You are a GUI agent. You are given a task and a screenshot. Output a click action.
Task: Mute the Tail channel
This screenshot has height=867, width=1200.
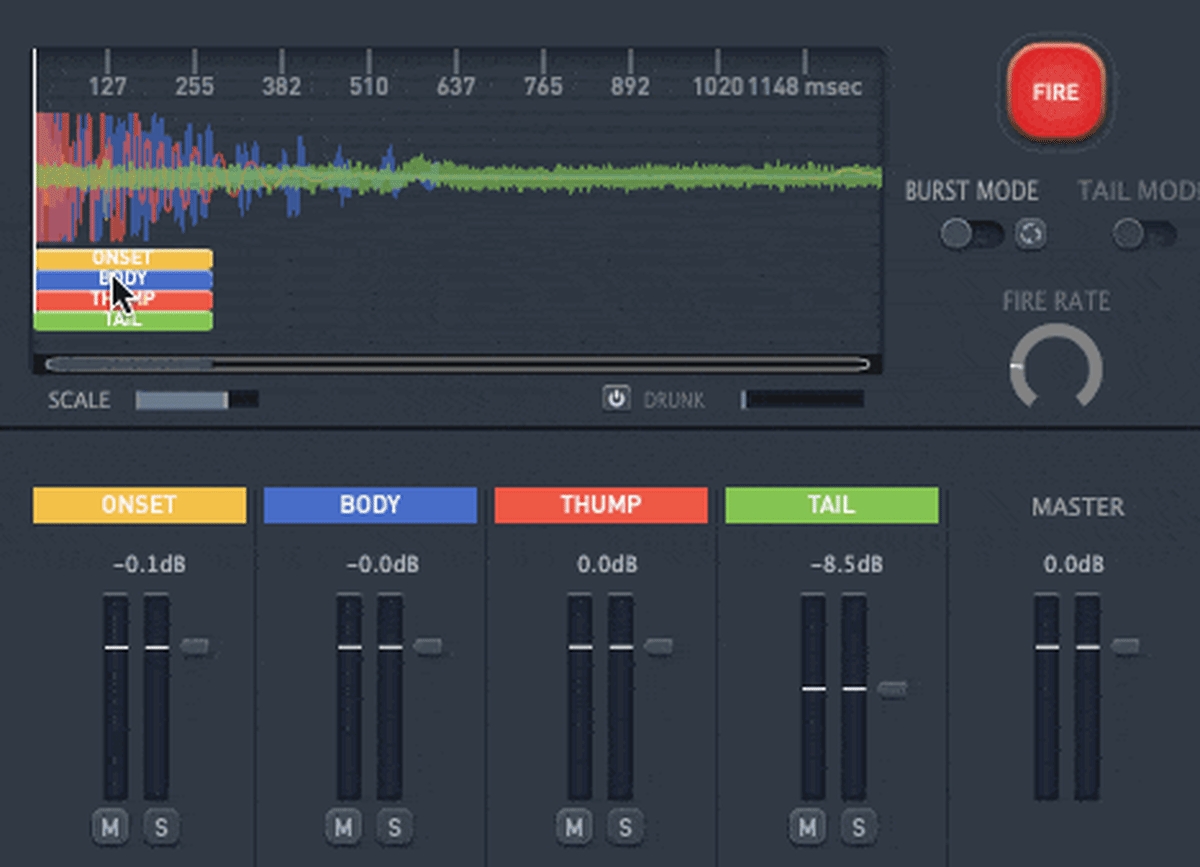coord(807,827)
